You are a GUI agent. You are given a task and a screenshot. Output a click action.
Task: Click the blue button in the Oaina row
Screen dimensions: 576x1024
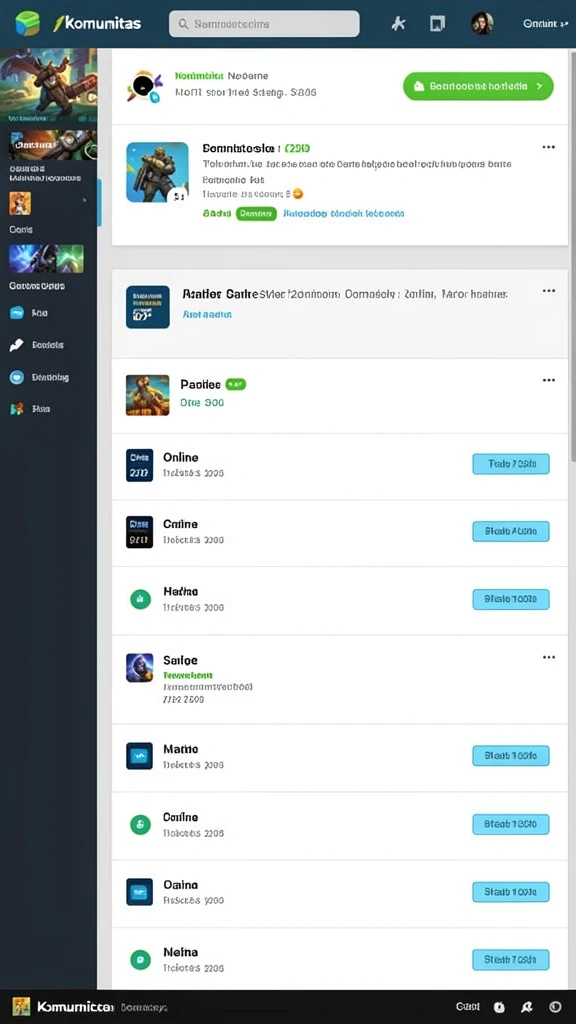(x=511, y=891)
